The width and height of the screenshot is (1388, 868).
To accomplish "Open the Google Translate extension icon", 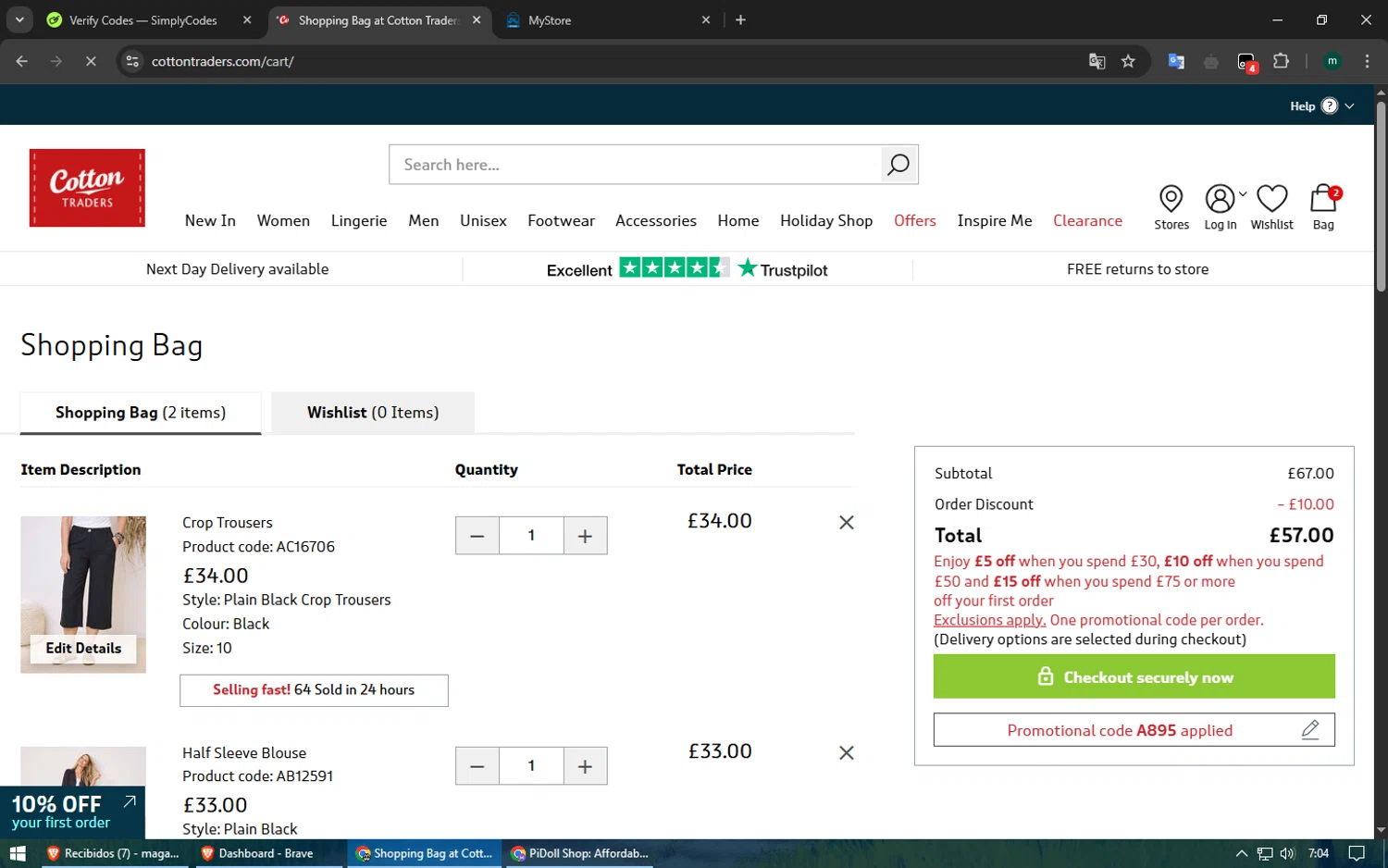I will 1176,61.
